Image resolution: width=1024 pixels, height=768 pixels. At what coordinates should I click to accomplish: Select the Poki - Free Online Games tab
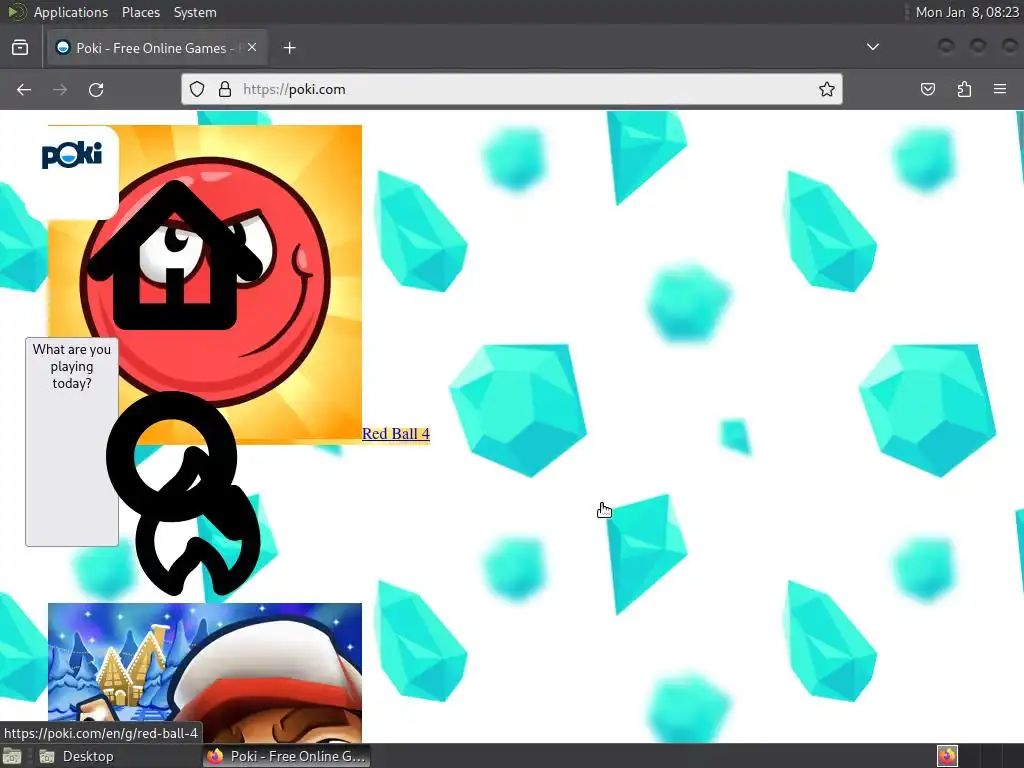[x=157, y=48]
